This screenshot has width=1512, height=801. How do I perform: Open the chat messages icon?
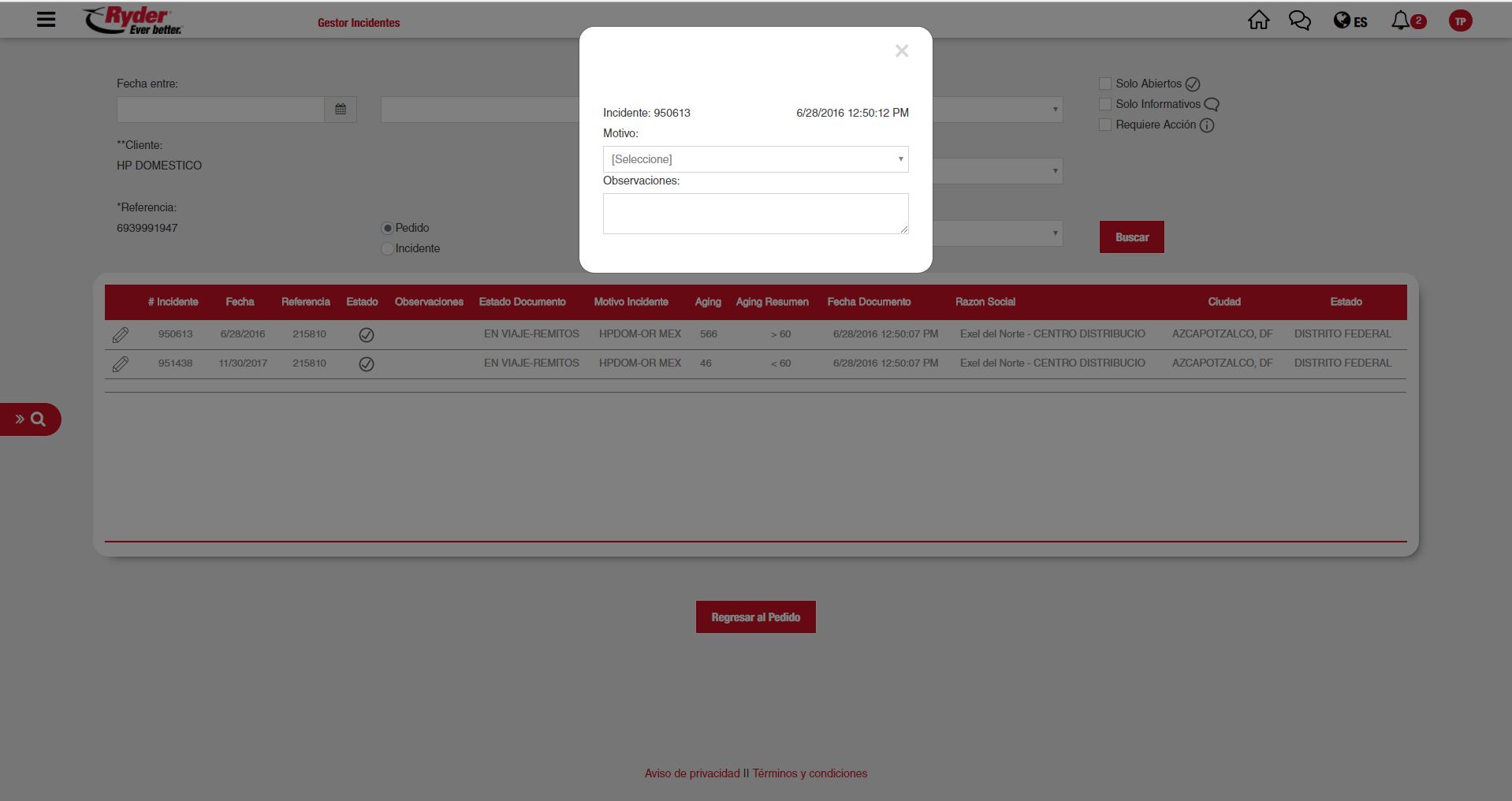[1299, 20]
